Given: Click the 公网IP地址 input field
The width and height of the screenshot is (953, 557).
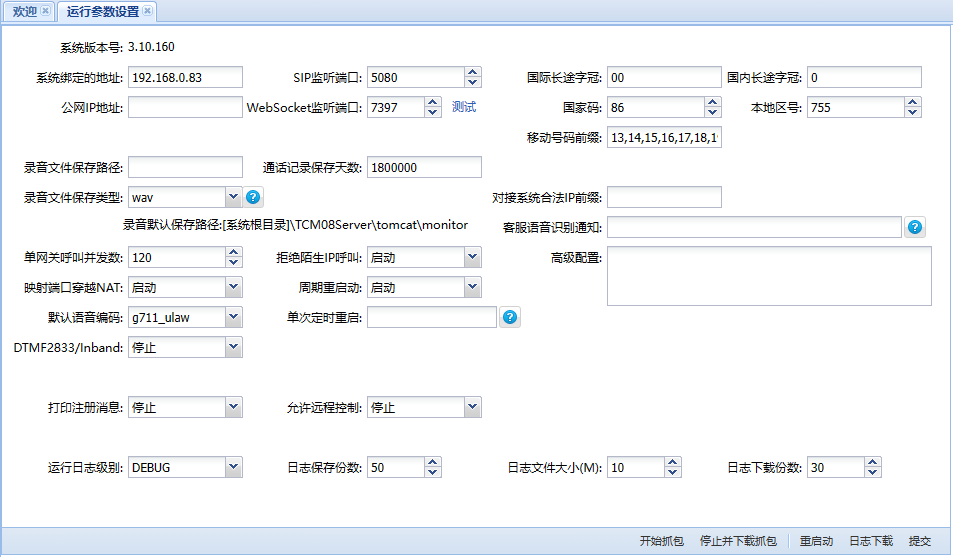Looking at the screenshot, I should pyautogui.click(x=185, y=107).
